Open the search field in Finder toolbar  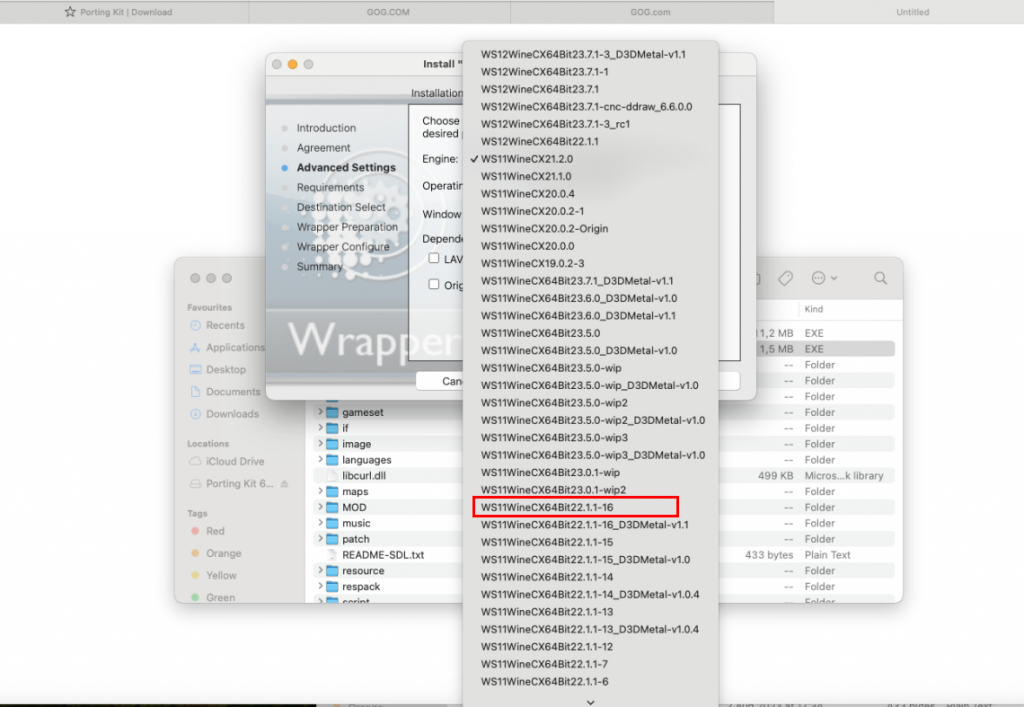[x=881, y=278]
